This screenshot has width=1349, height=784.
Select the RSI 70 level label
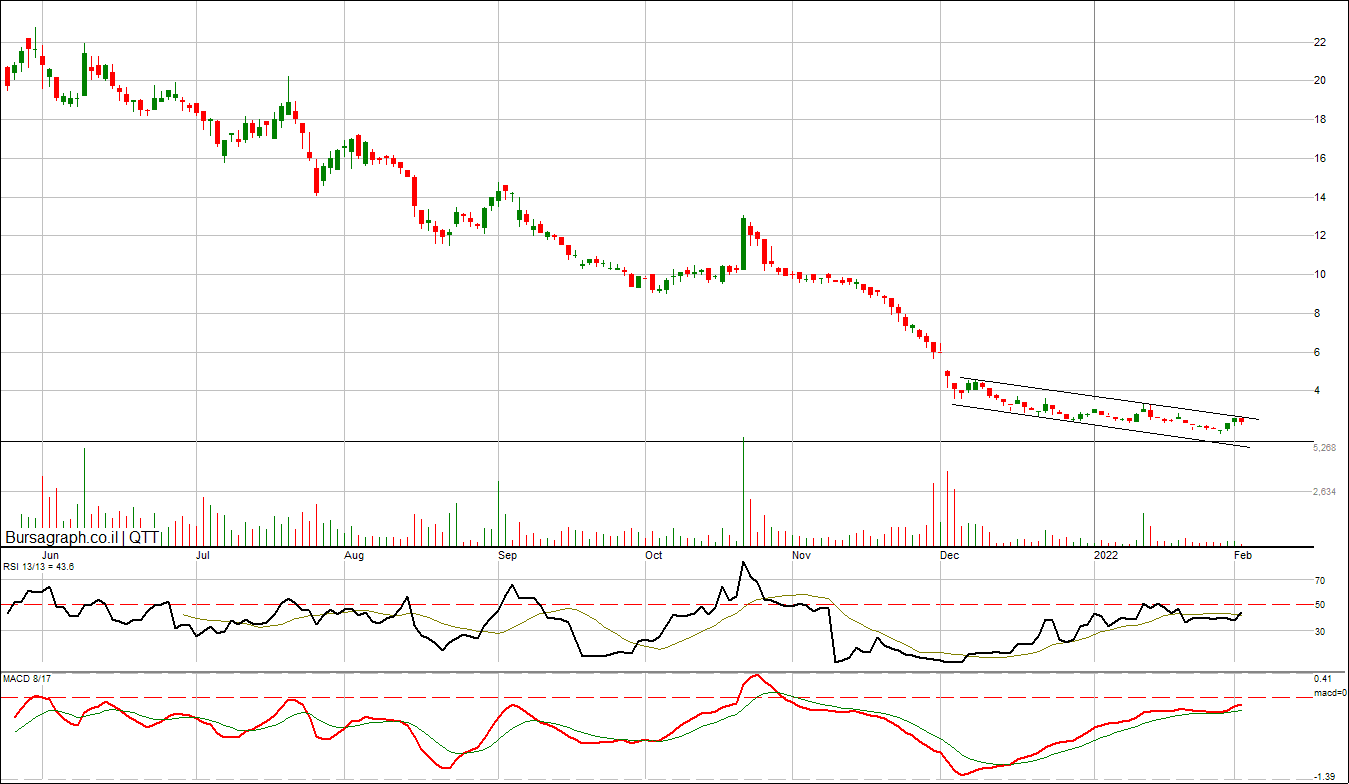[x=1320, y=580]
